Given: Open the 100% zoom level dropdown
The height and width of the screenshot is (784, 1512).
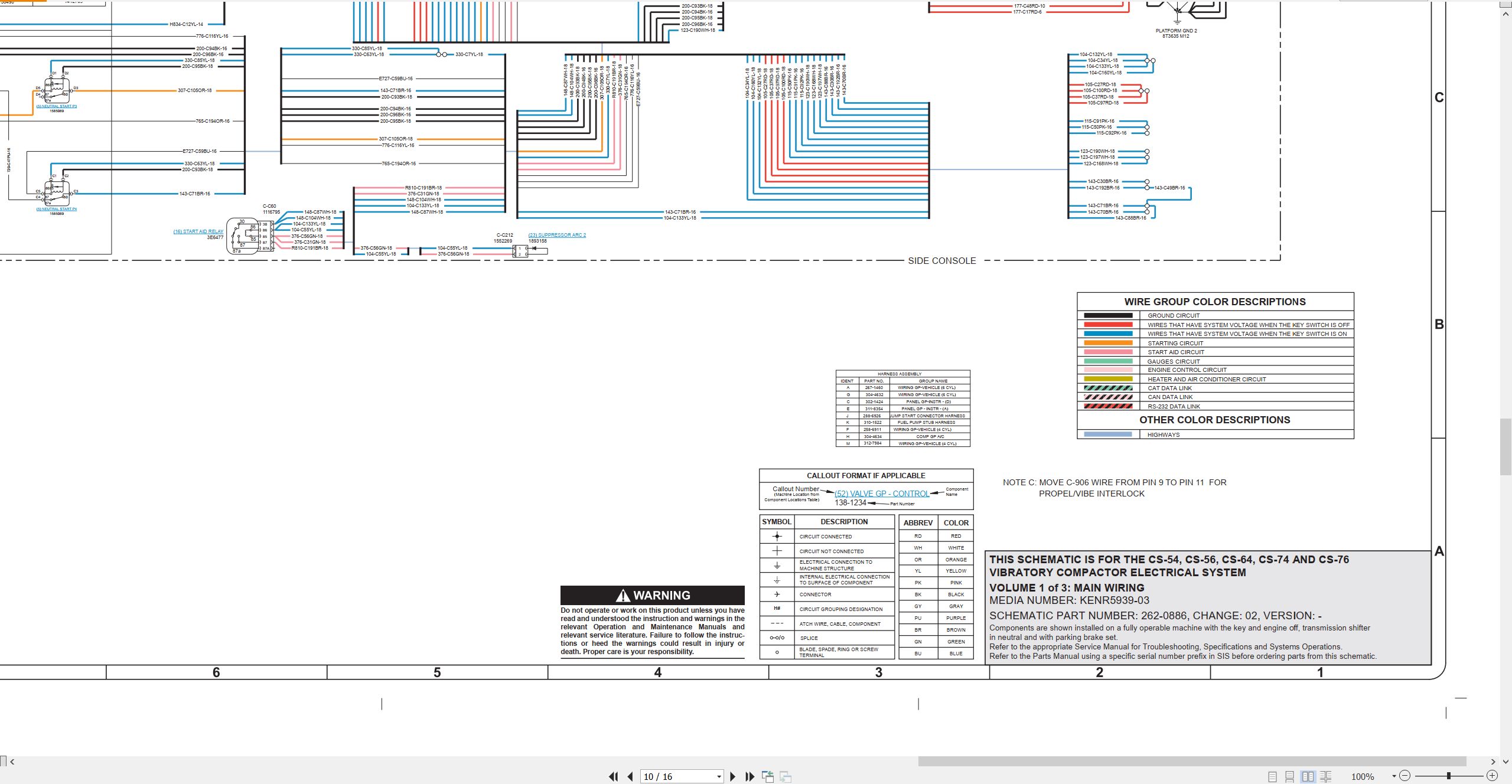Looking at the screenshot, I should 1394,776.
